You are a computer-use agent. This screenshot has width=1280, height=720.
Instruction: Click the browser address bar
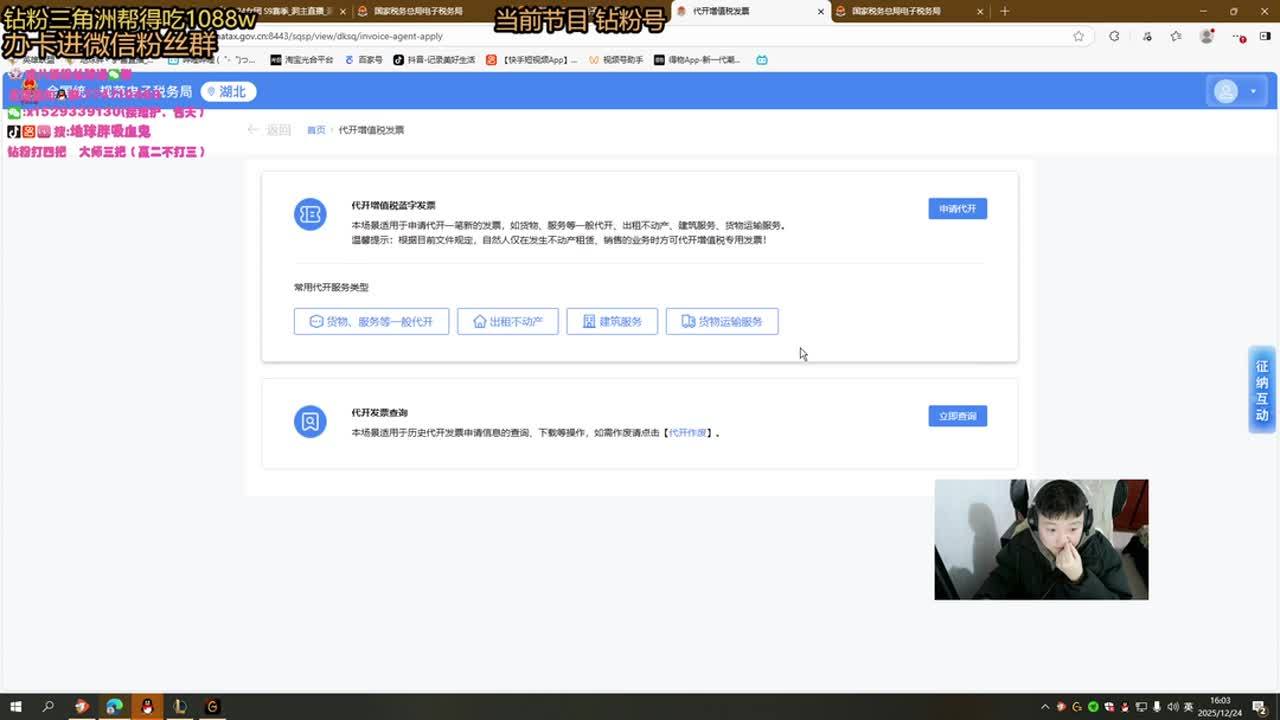tap(640, 36)
